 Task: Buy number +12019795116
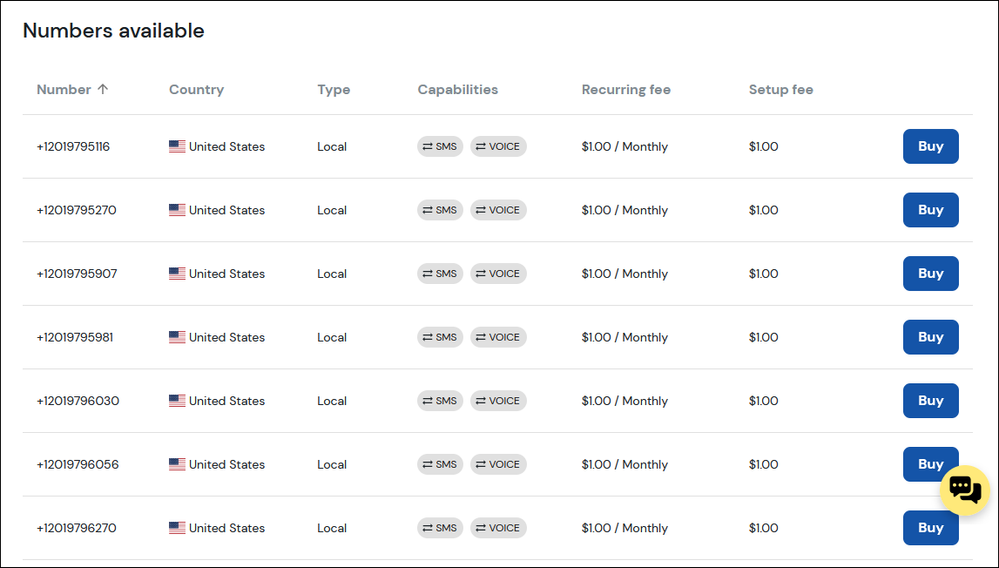coord(930,146)
